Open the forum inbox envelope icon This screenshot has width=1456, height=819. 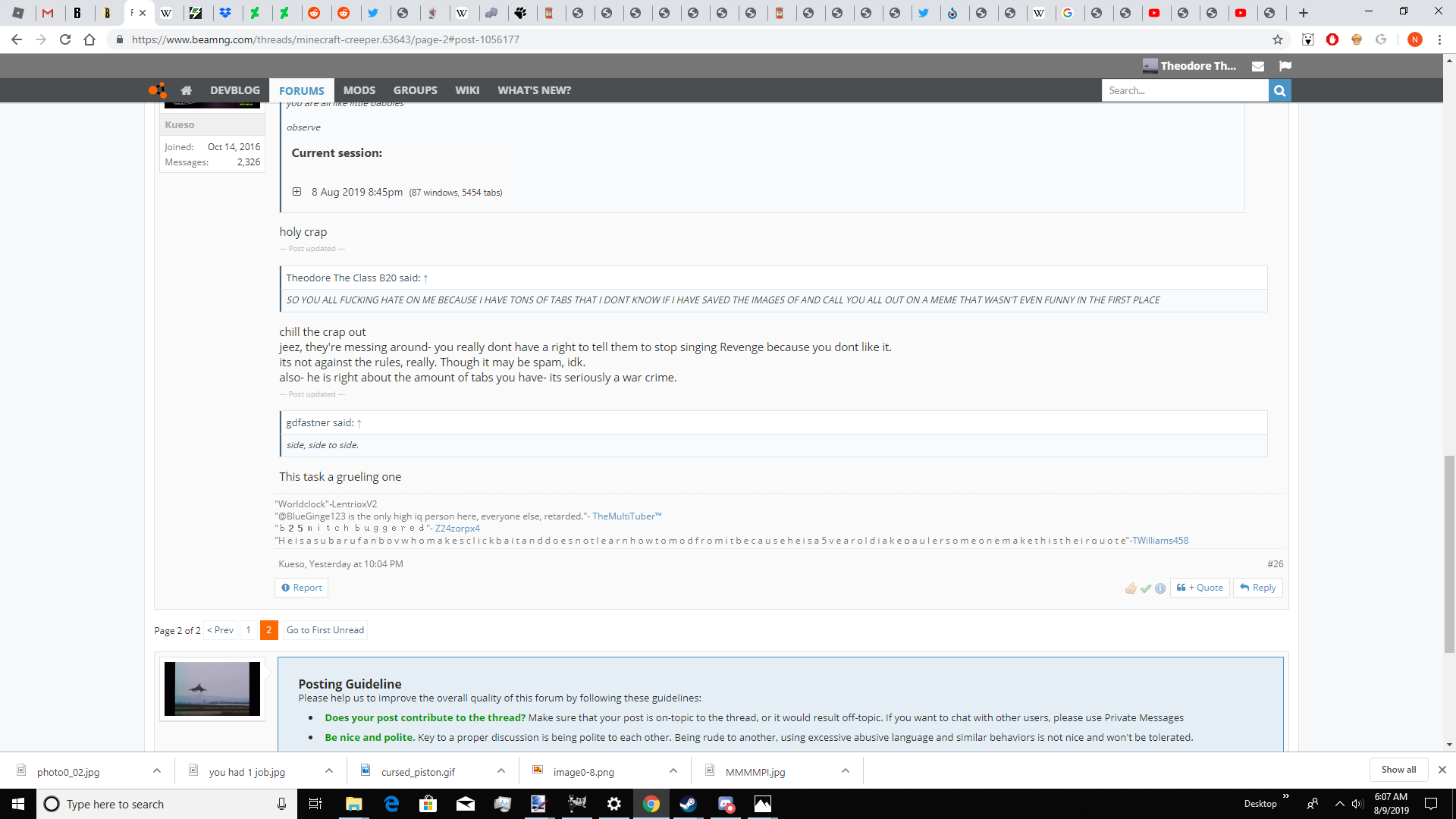(x=1258, y=66)
